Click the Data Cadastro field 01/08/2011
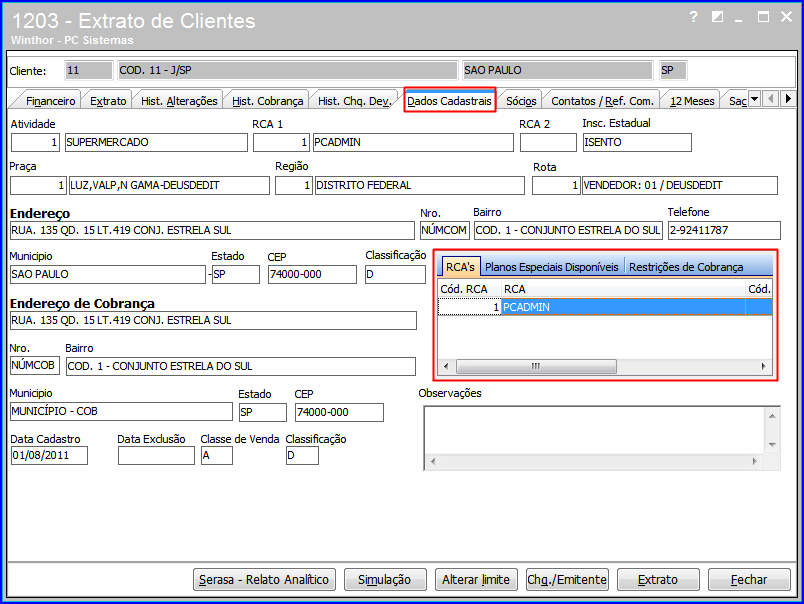The image size is (804, 604). 49,455
